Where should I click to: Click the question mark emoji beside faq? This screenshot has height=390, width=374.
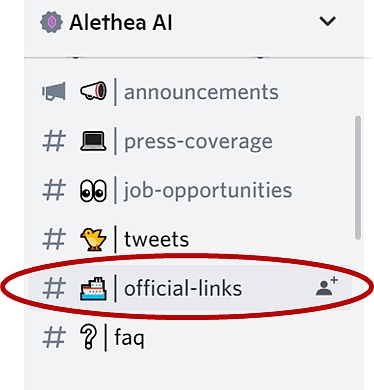[x=89, y=337]
